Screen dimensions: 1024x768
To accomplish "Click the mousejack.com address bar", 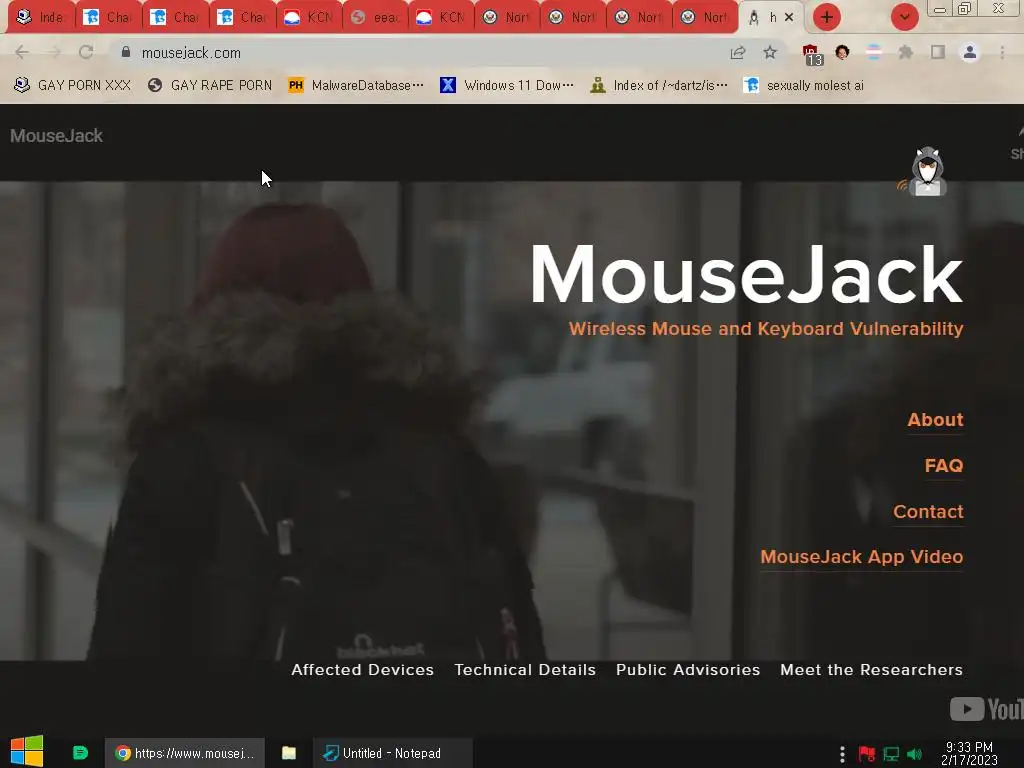I will pyautogui.click(x=418, y=52).
